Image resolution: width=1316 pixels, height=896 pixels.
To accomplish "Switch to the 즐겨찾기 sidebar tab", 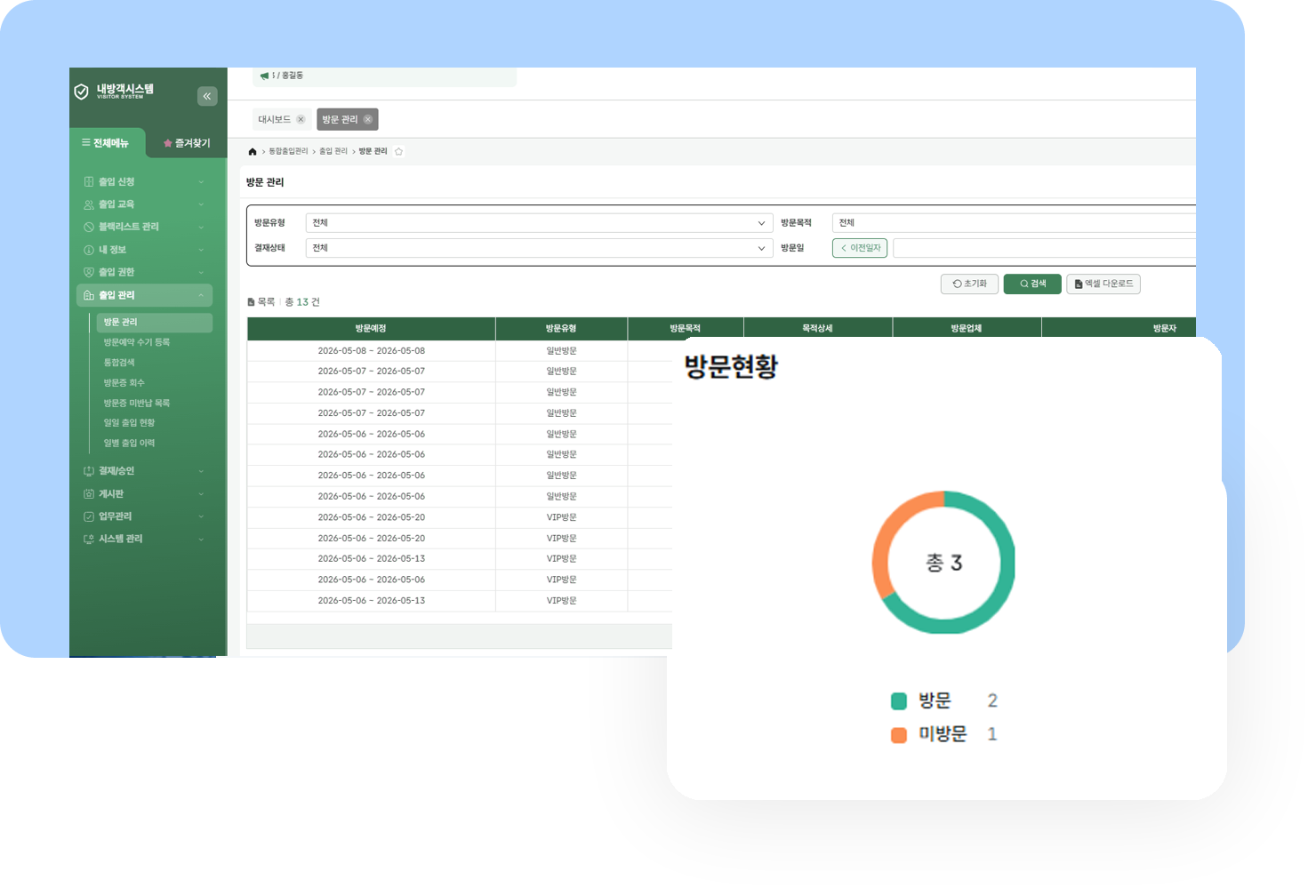I will tap(187, 143).
